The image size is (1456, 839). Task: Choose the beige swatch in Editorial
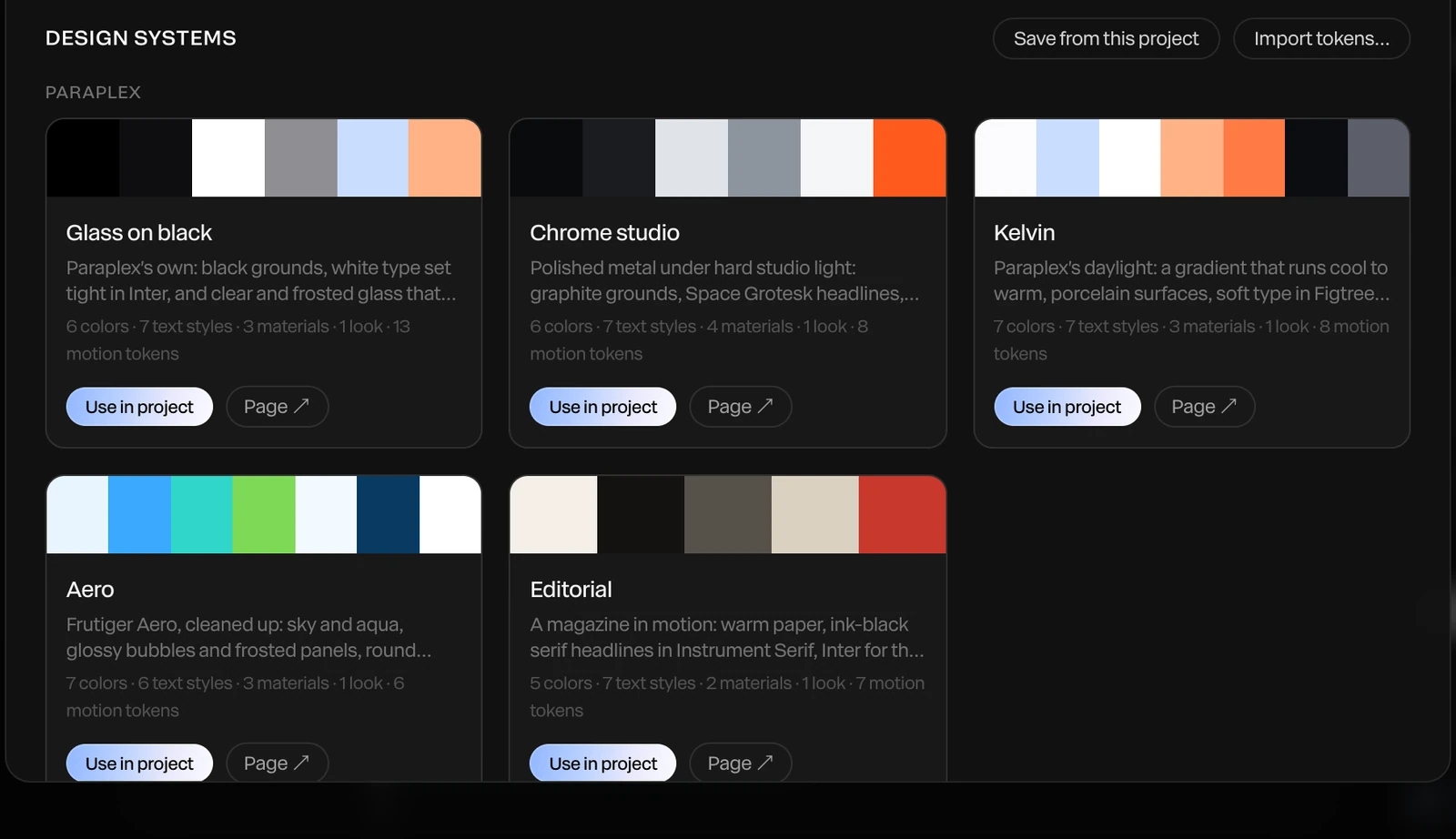click(815, 514)
